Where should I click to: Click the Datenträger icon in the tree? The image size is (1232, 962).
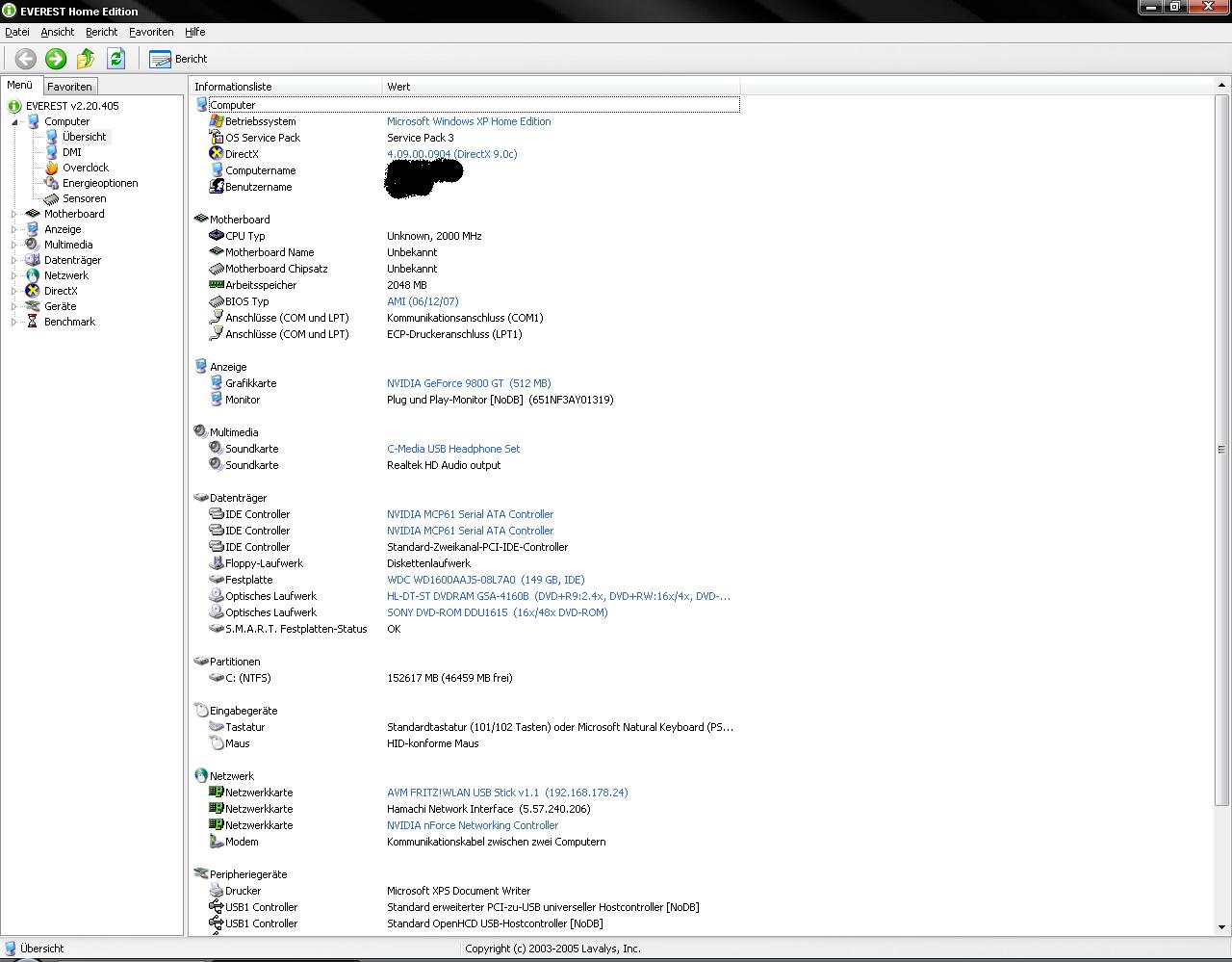coord(33,260)
